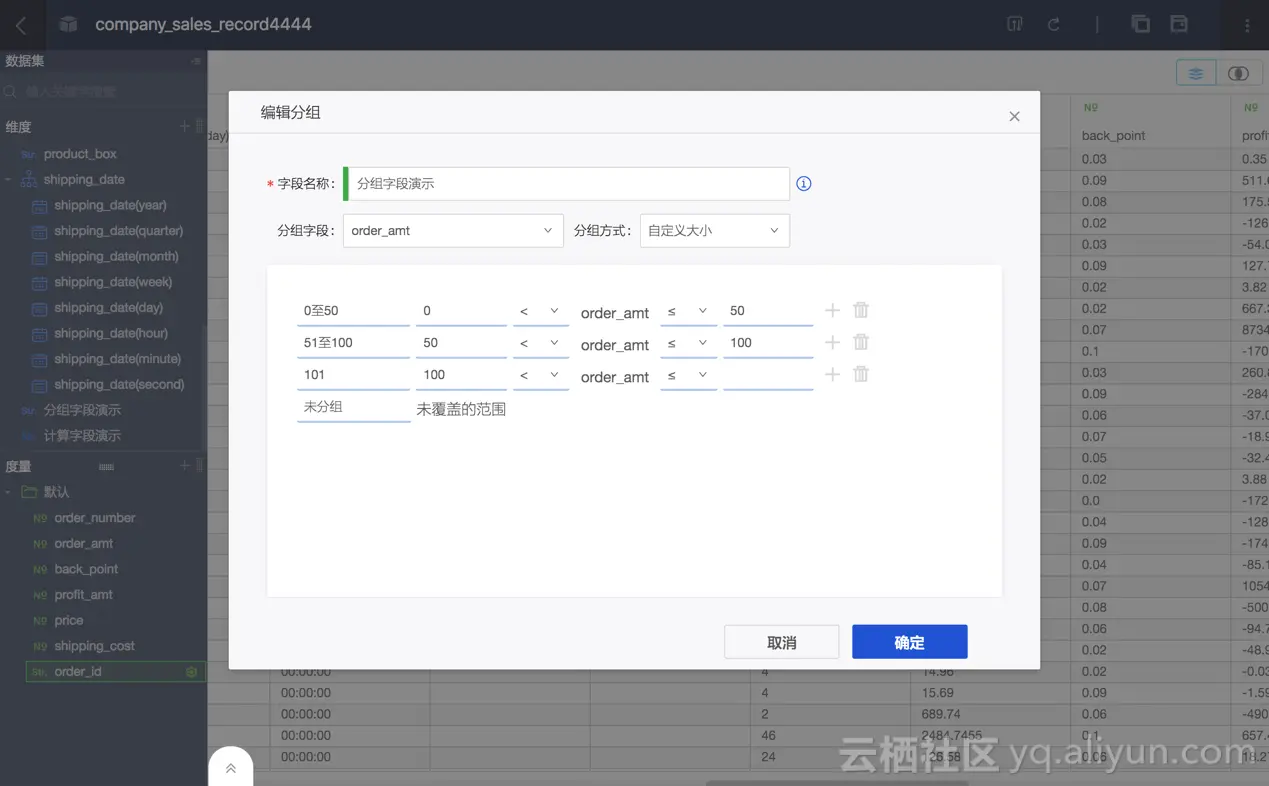Click the group name field 51至100
Image resolution: width=1269 pixels, height=786 pixels.
[353, 343]
